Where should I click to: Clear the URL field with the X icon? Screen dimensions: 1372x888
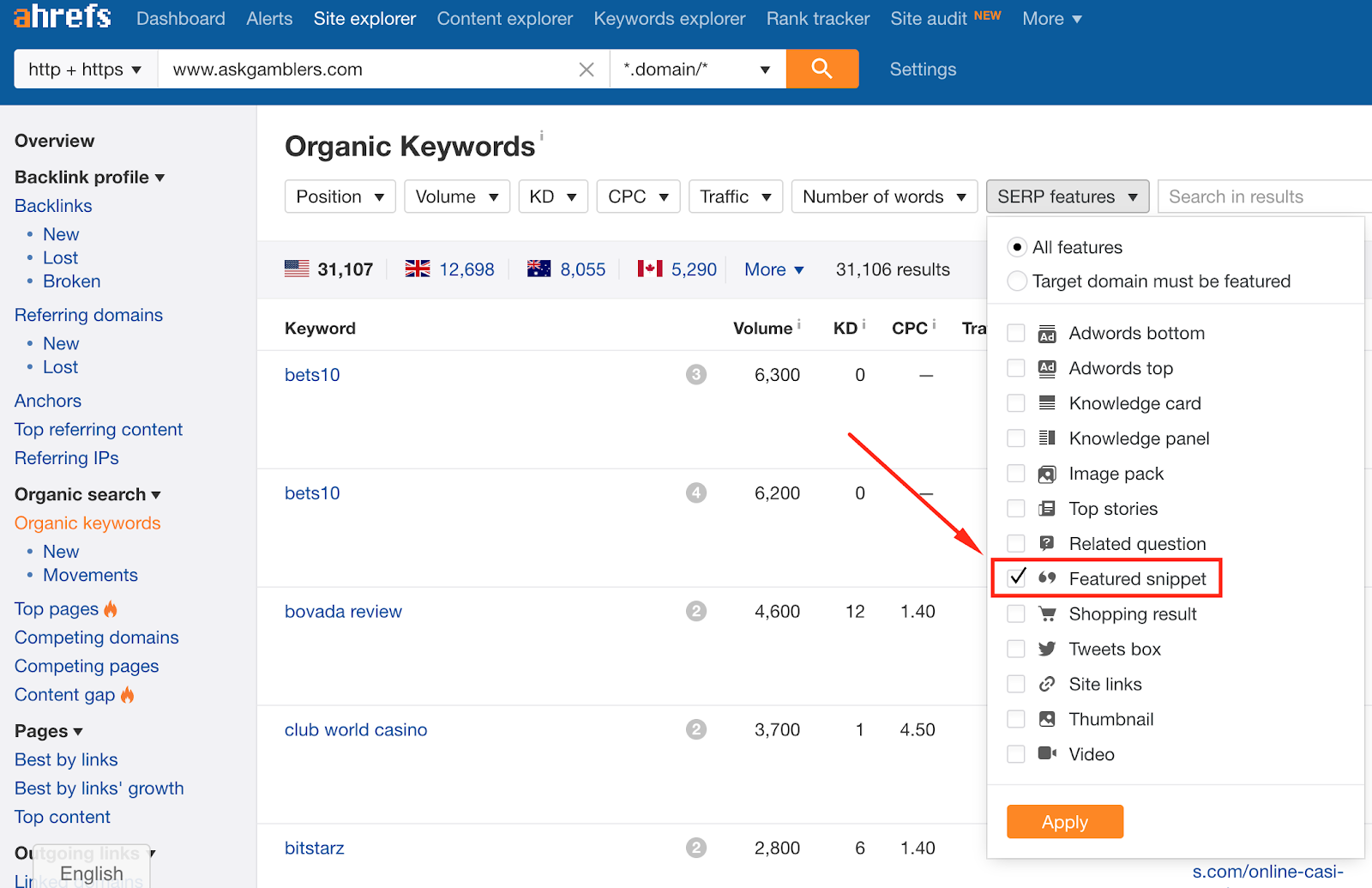pyautogui.click(x=587, y=69)
